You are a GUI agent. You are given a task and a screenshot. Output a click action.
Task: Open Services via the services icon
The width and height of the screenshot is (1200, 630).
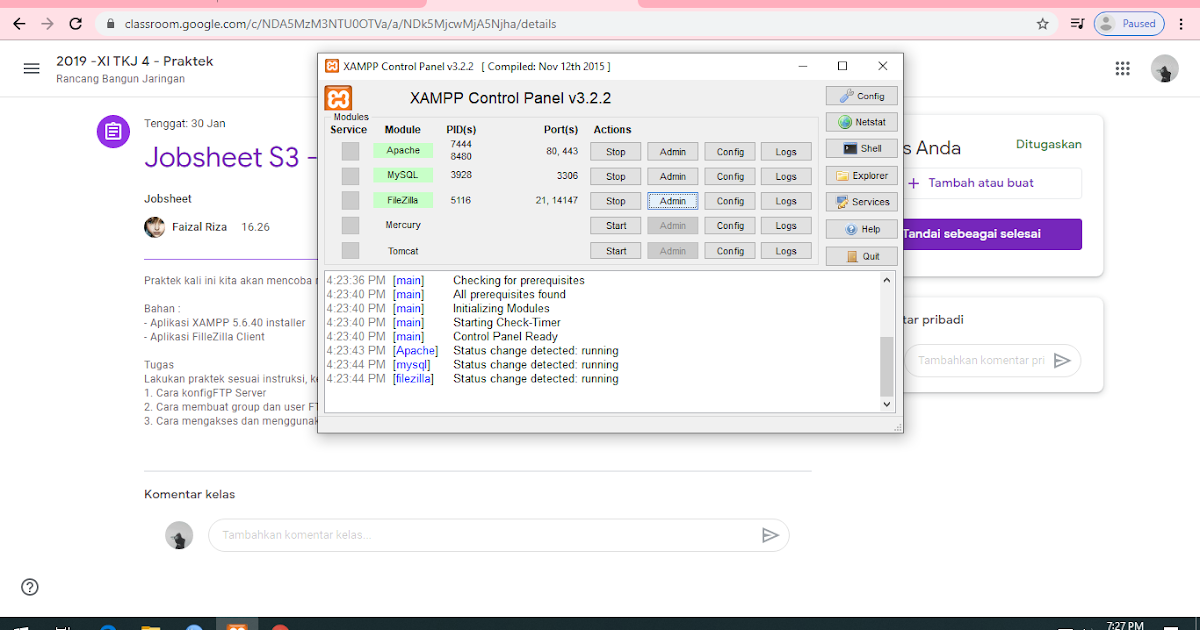click(x=861, y=201)
